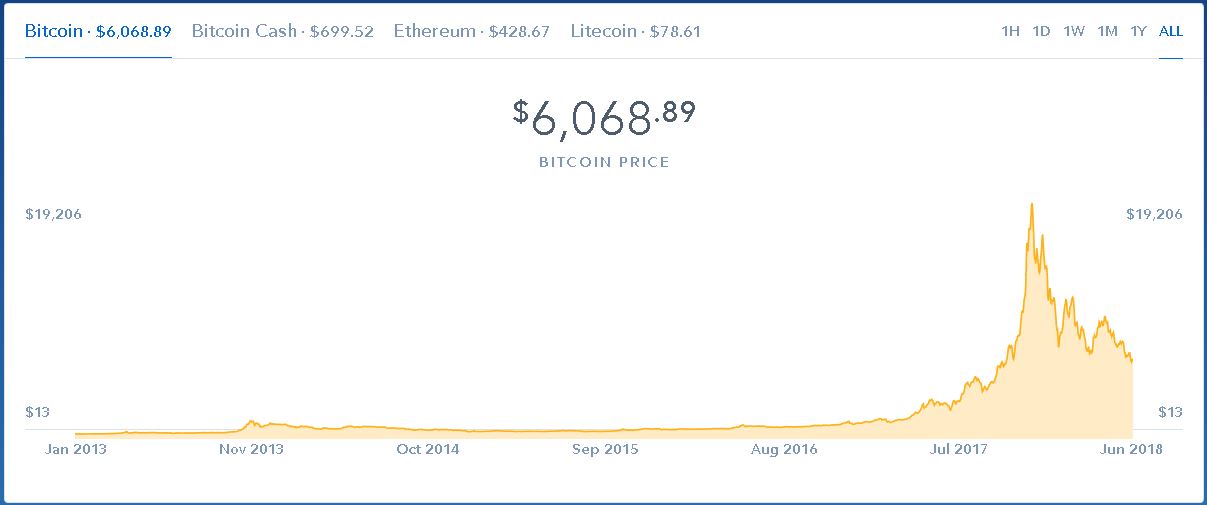Select the Bitcoin price tab

pos(98,31)
